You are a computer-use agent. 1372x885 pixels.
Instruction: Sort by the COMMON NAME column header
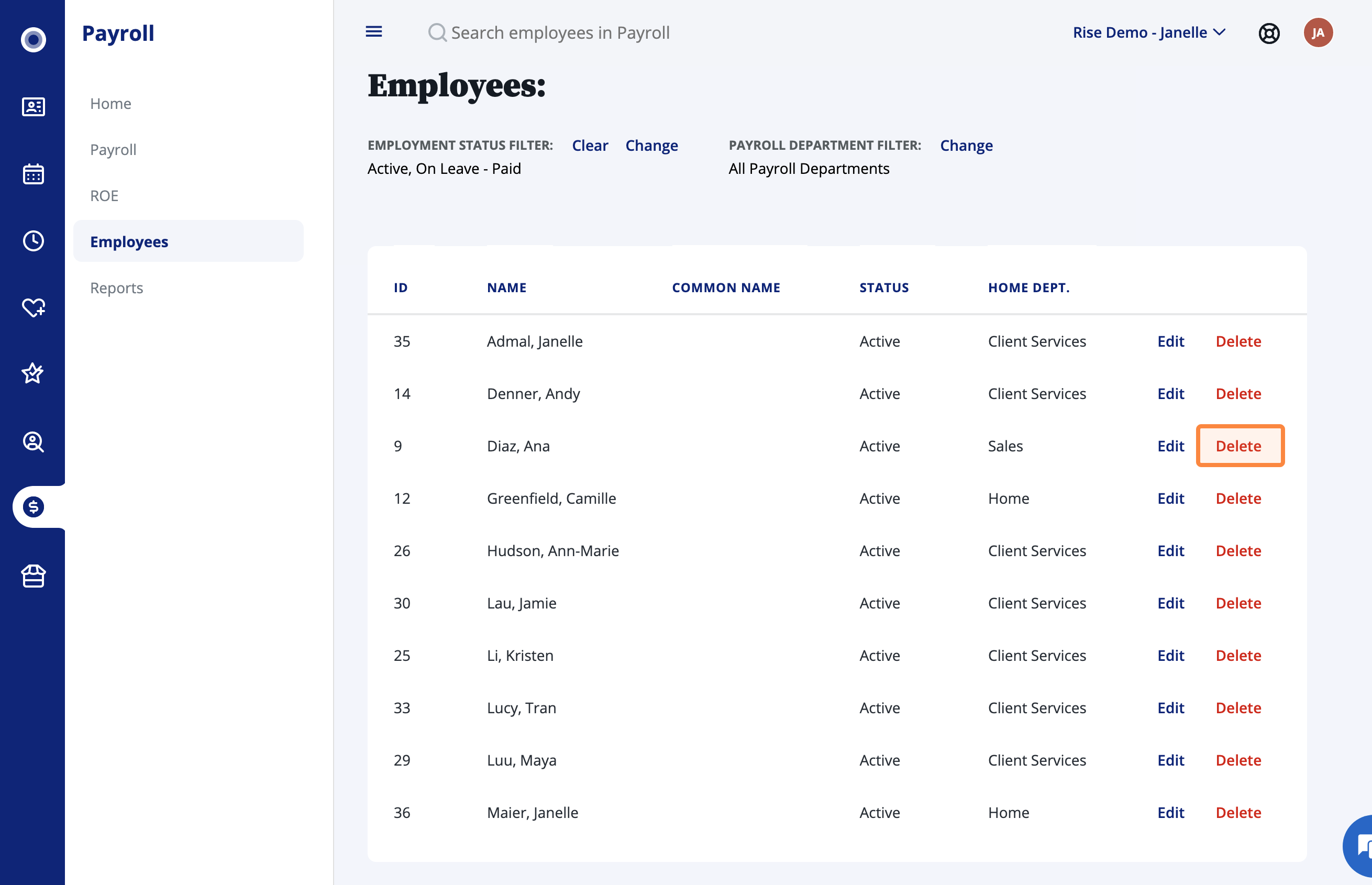coord(726,287)
